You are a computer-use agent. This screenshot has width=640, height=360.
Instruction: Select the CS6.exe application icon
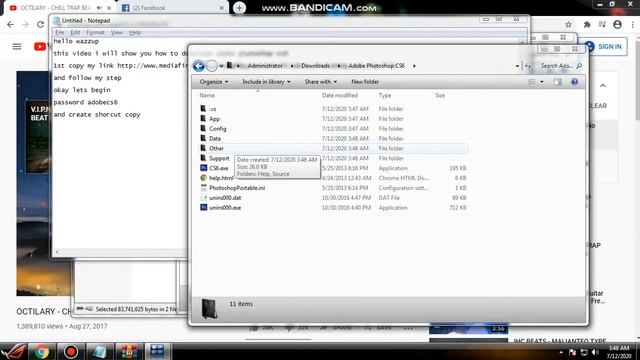click(x=204, y=168)
